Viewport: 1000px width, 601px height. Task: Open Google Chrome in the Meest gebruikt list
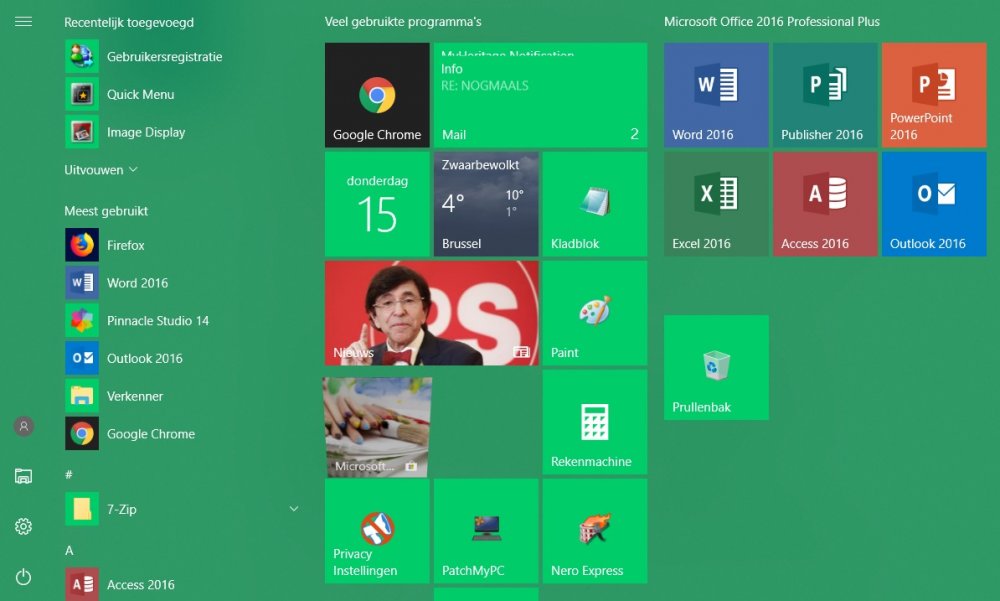tap(182, 434)
